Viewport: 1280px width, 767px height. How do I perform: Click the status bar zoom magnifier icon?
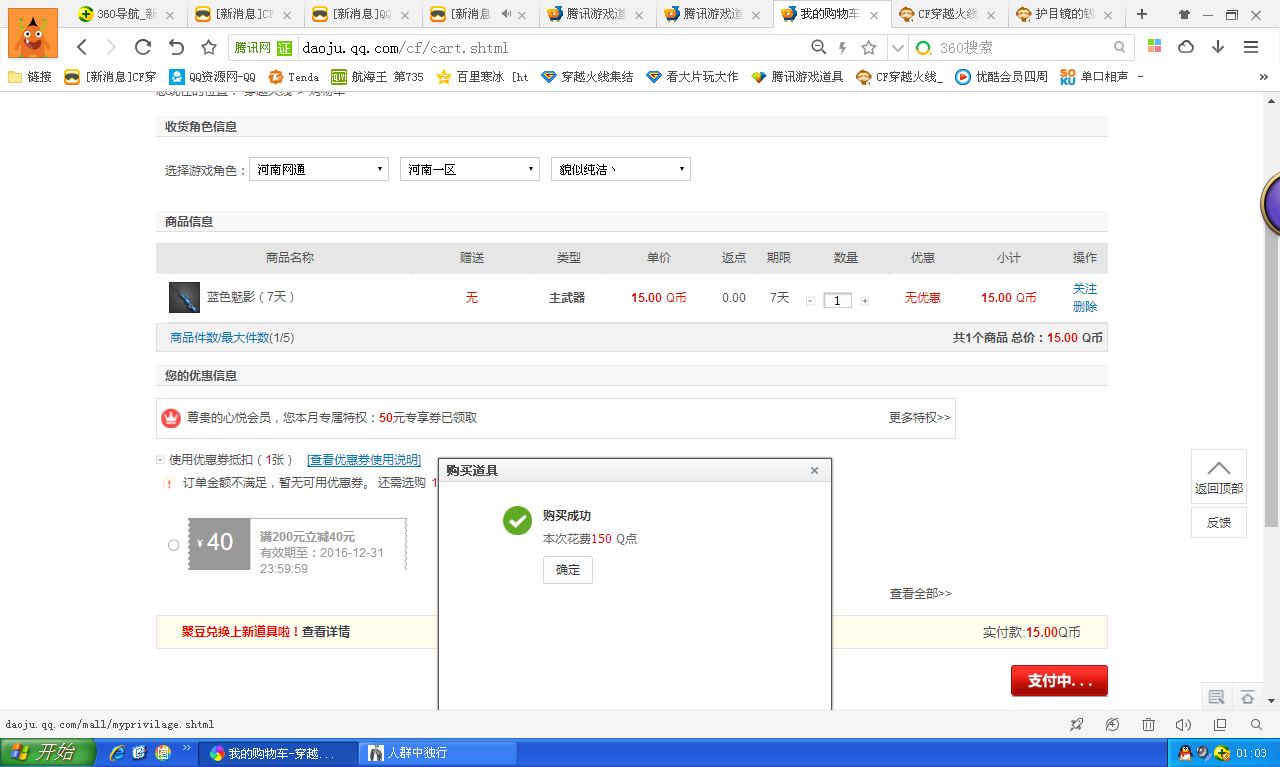(1256, 724)
